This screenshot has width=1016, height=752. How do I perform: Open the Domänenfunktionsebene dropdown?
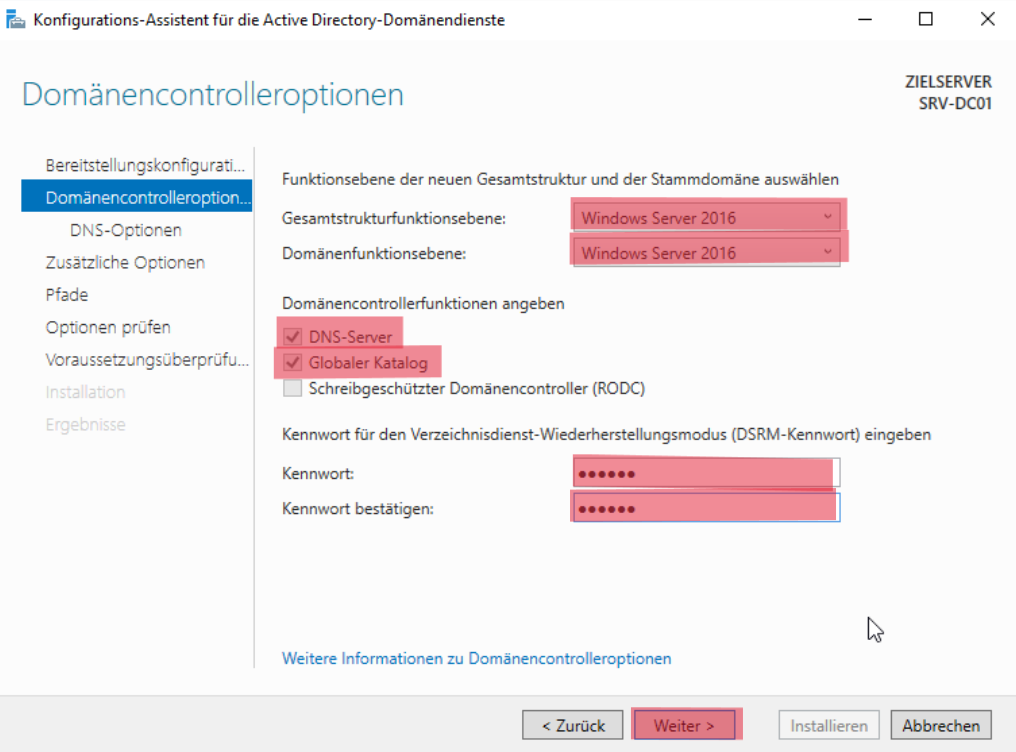tap(706, 253)
